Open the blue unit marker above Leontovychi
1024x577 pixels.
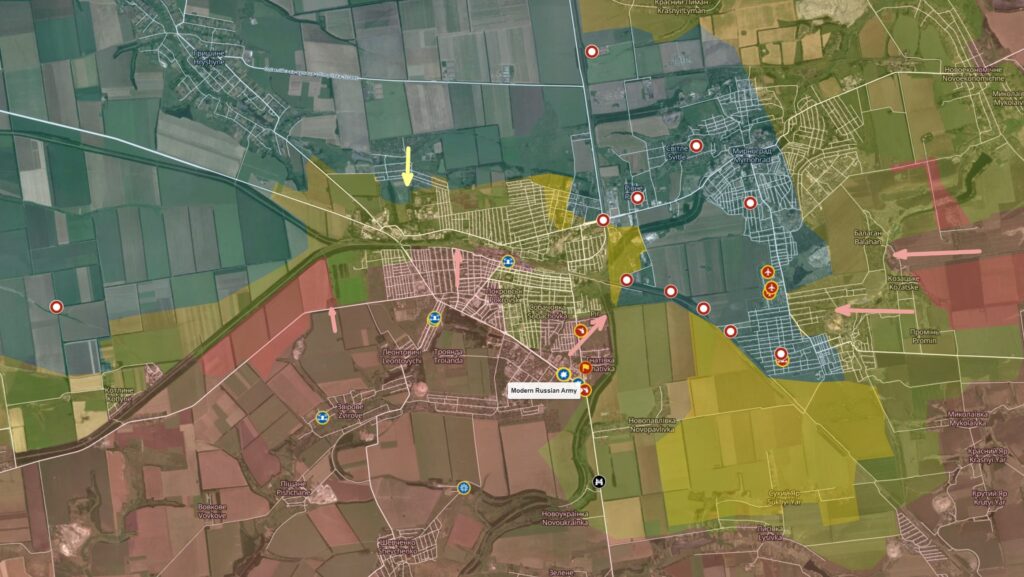point(434,319)
